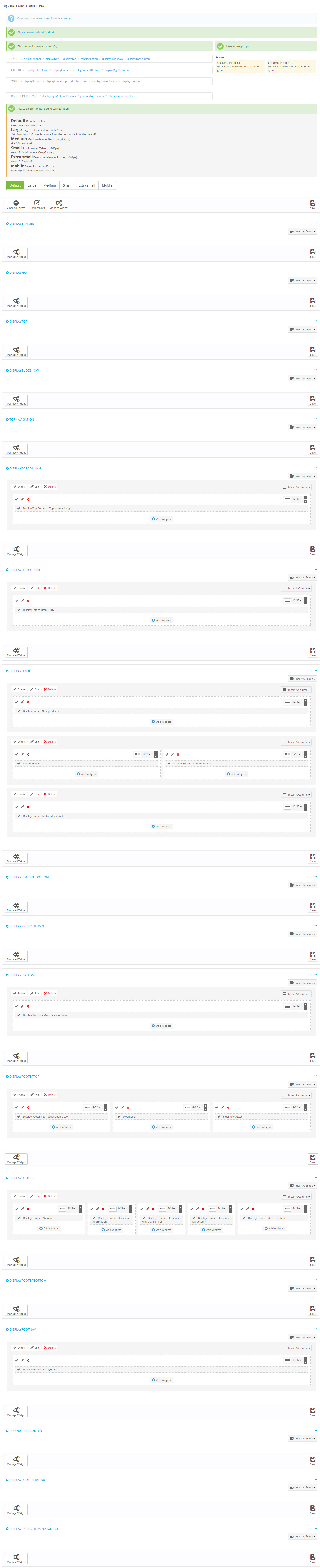Save the DISPLAYSLIDESHOW section
The height and width of the screenshot is (1568, 320).
[313, 400]
